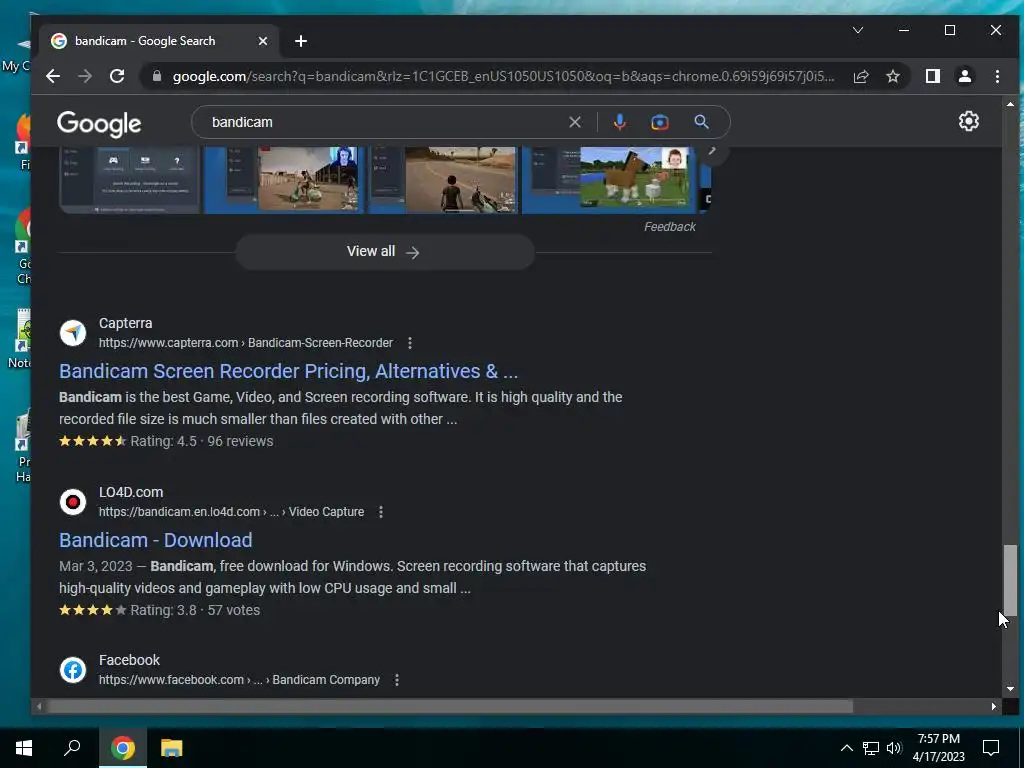The image size is (1024, 768).
Task: Bookmark this page with star icon
Action: point(893,76)
